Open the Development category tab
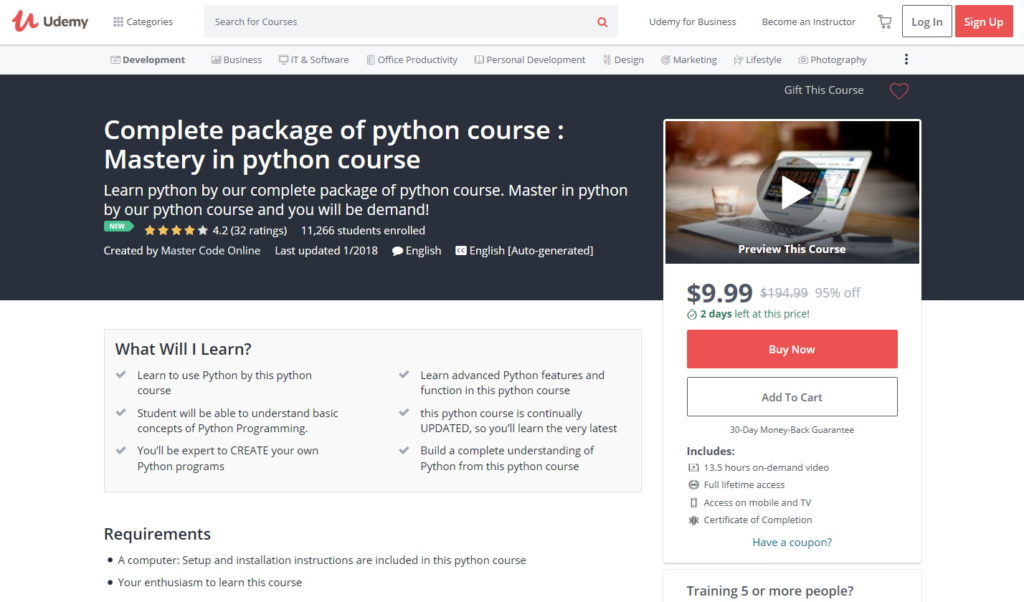Screen dimensions: 1024x602 pyautogui.click(x=147, y=60)
